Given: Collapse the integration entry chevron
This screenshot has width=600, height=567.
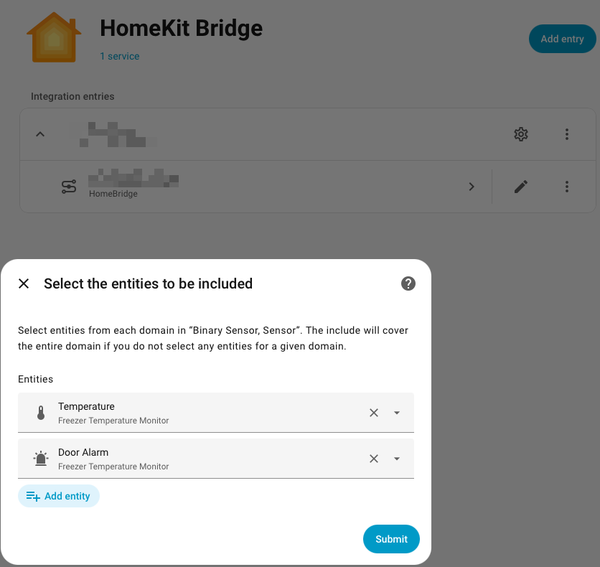Looking at the screenshot, I should (40, 134).
